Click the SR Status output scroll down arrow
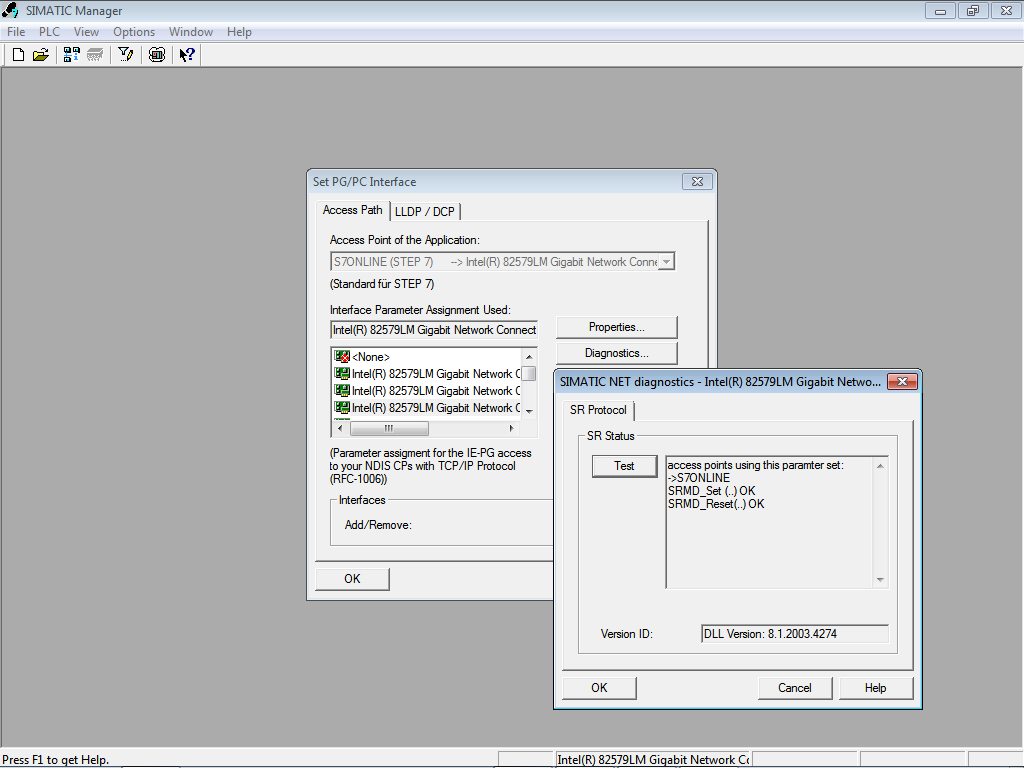 [880, 580]
